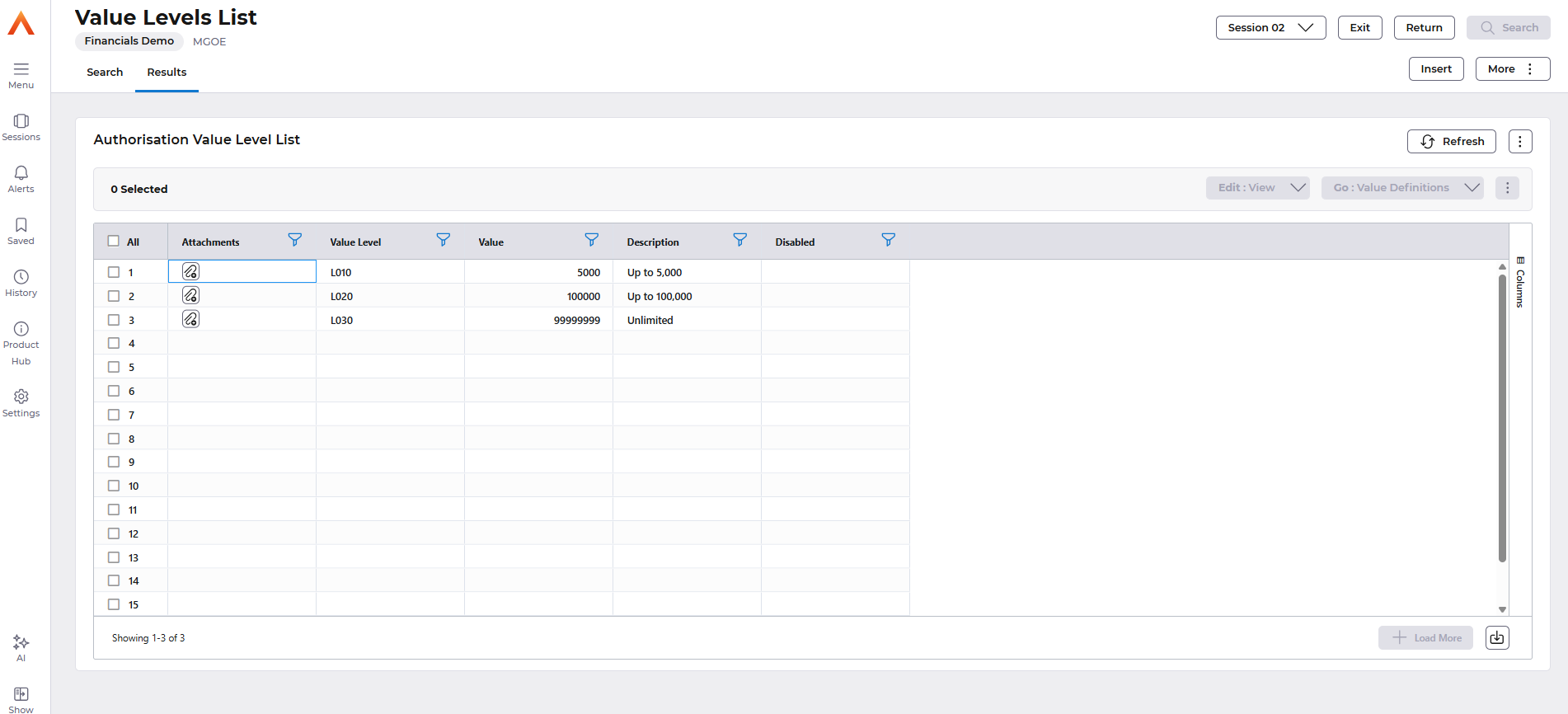
Task: Open attachment icon for row L010
Action: pyautogui.click(x=190, y=271)
